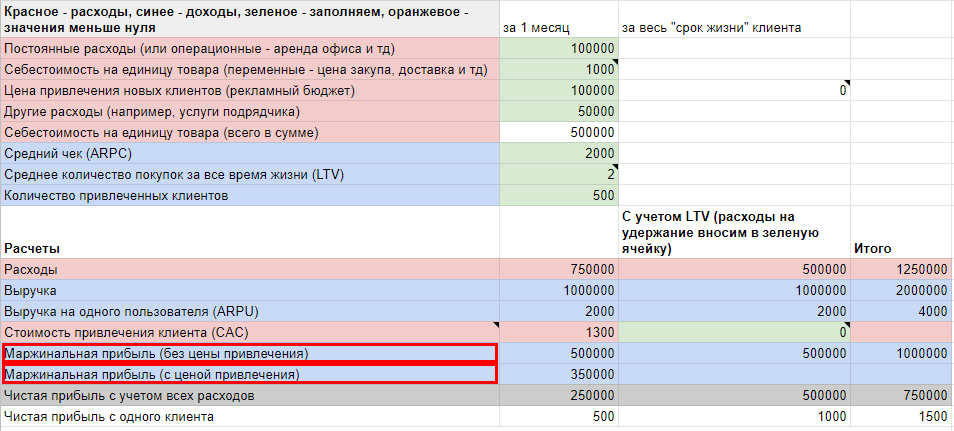The width and height of the screenshot is (954, 431).
Task: Click the 'за 1 месяц' column header
Action: click(x=559, y=19)
